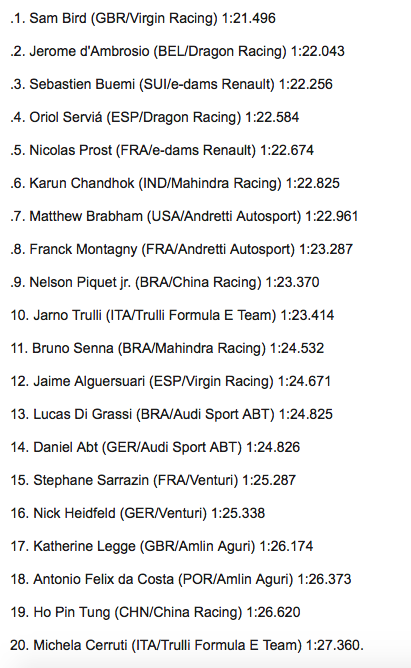Select Michela Cerruti last place entry
The width and height of the screenshot is (411, 668).
(187, 645)
